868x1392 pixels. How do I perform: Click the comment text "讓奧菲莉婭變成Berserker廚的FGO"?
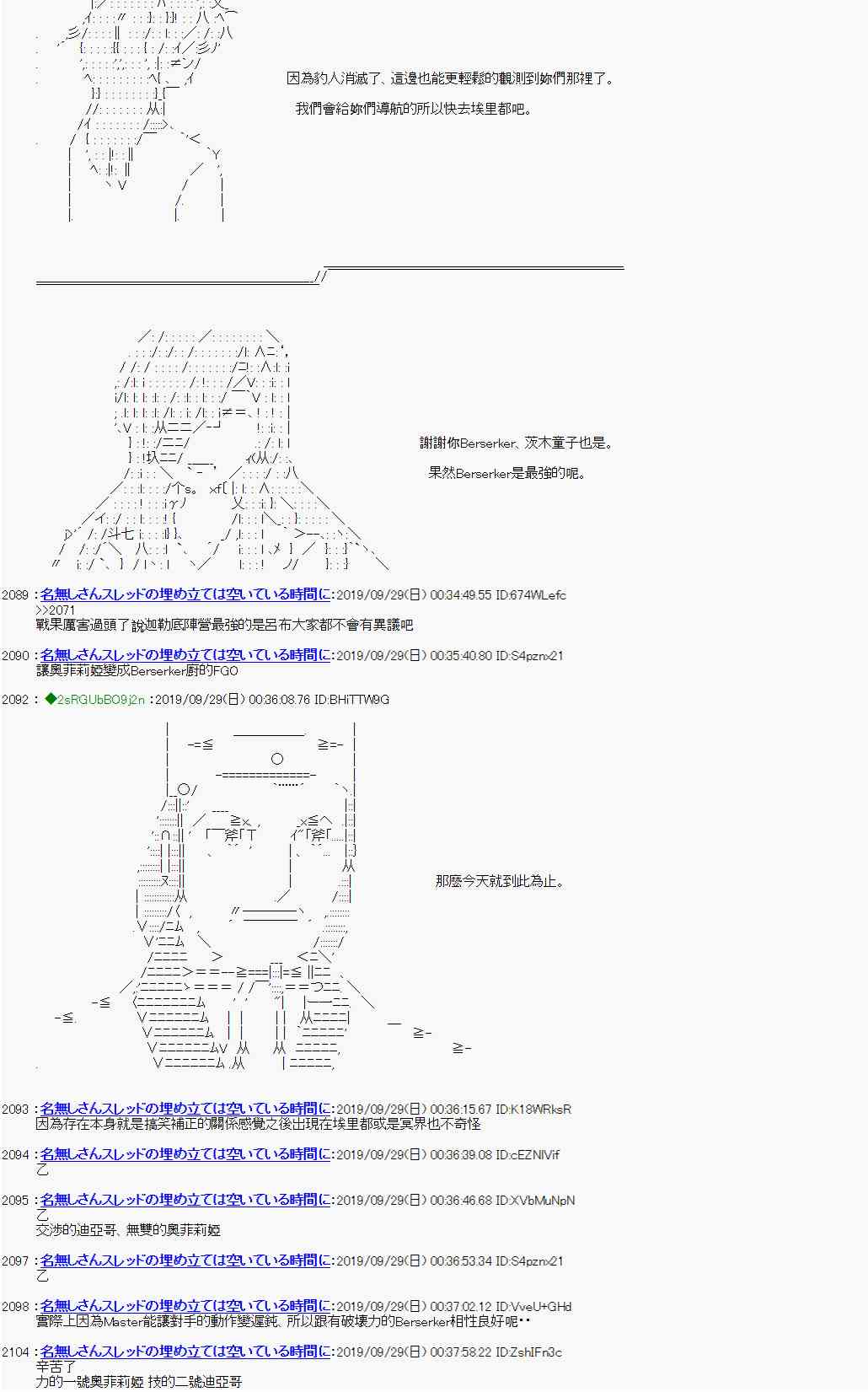tap(137, 670)
